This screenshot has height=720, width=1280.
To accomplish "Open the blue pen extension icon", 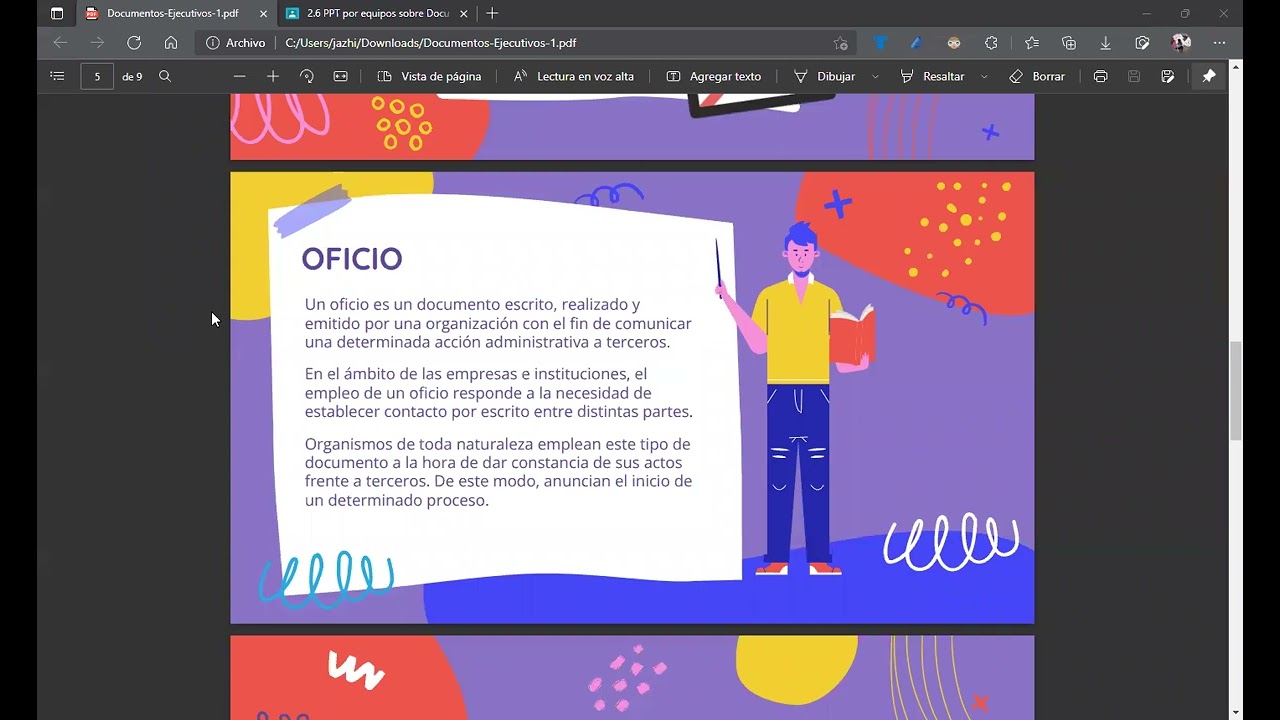I will [916, 43].
